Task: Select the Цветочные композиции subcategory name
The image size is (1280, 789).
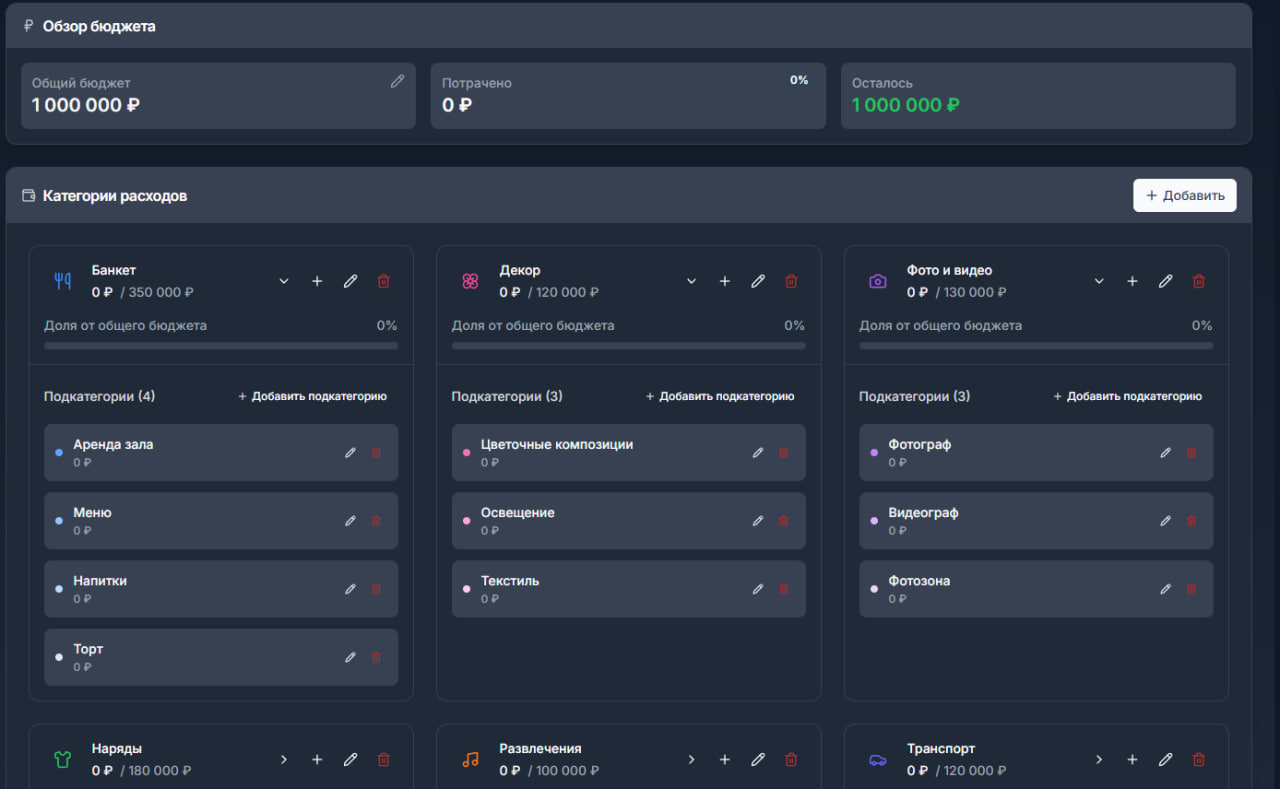Action: [557, 444]
